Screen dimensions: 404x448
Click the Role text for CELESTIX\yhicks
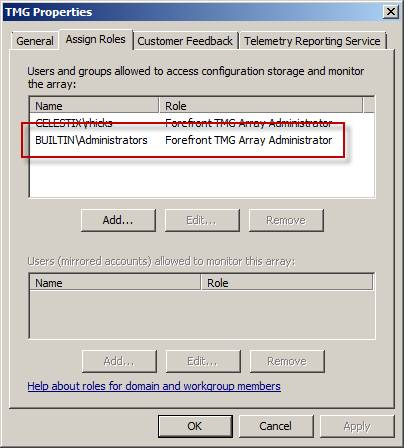[248, 123]
